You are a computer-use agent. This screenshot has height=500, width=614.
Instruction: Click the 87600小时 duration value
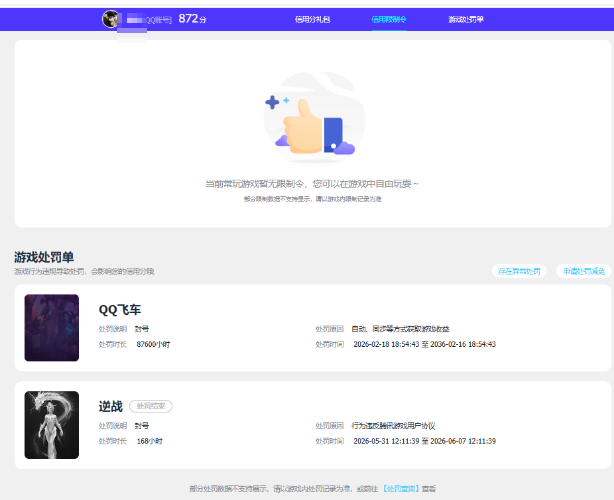pyautogui.click(x=153, y=344)
